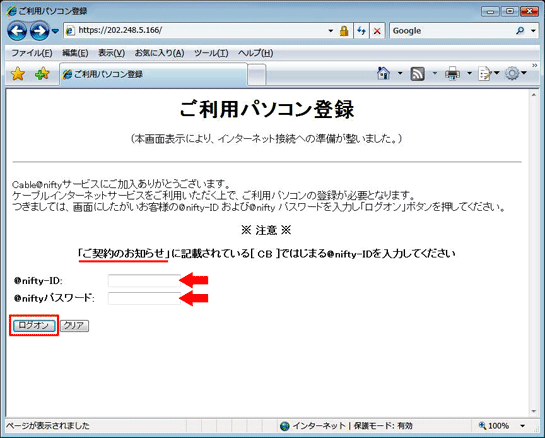Print the page using the printer icon
The image size is (545, 438).
[x=452, y=74]
